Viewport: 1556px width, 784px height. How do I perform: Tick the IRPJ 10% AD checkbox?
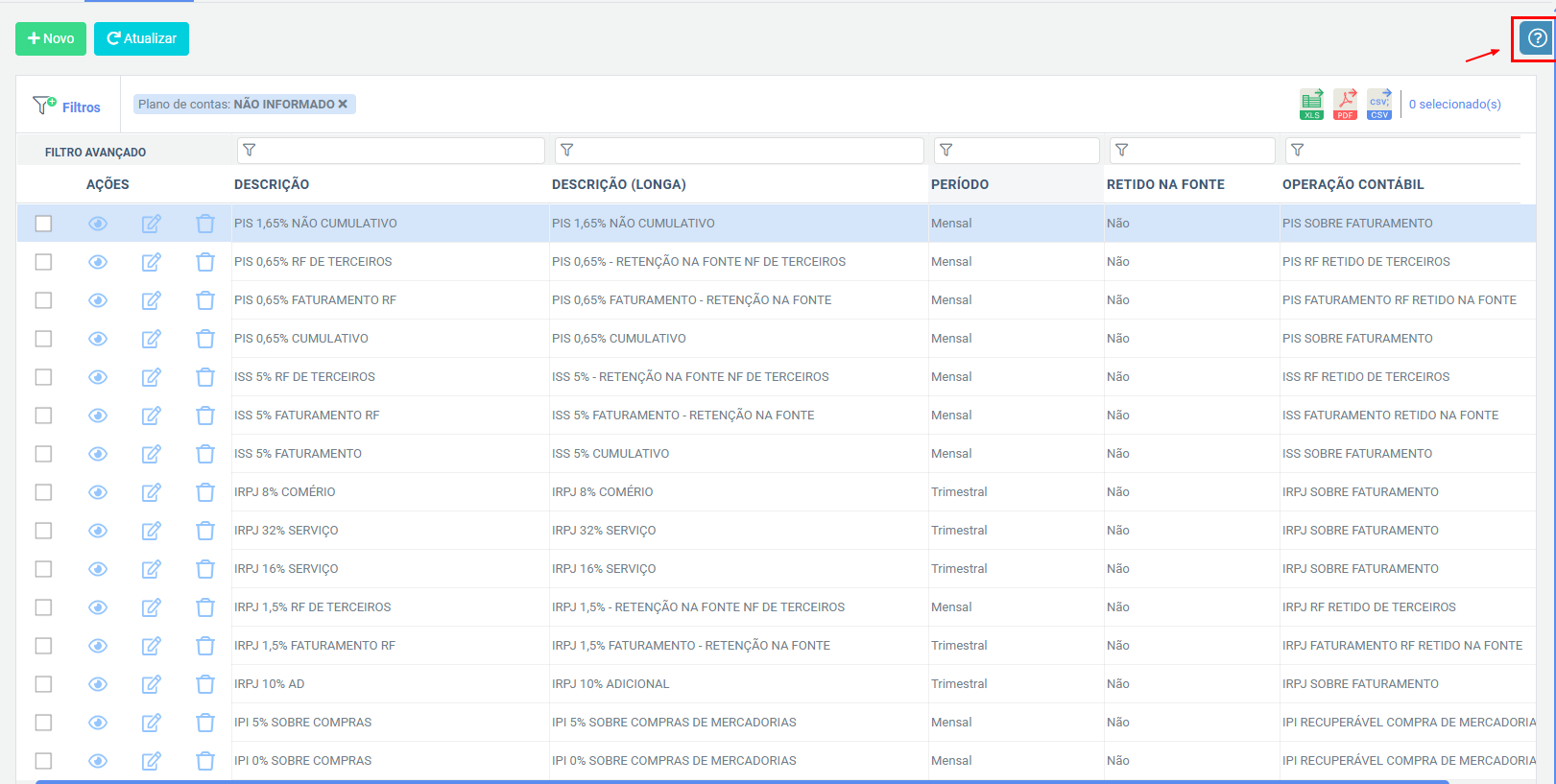pyautogui.click(x=43, y=684)
